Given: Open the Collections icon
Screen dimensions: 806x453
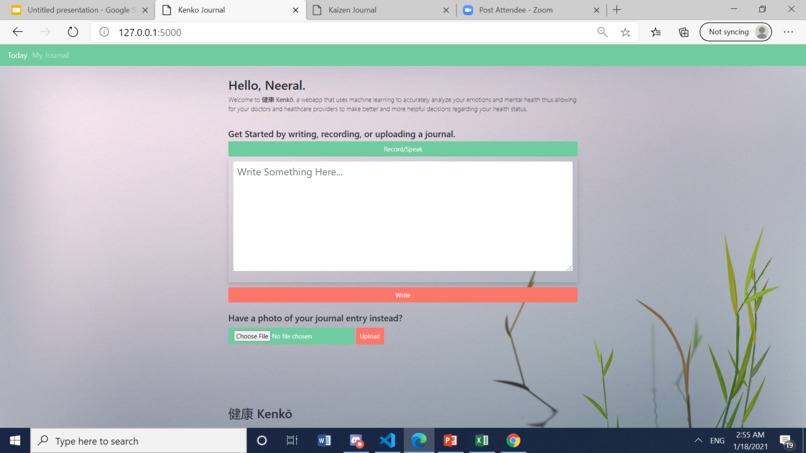Looking at the screenshot, I should pos(683,32).
